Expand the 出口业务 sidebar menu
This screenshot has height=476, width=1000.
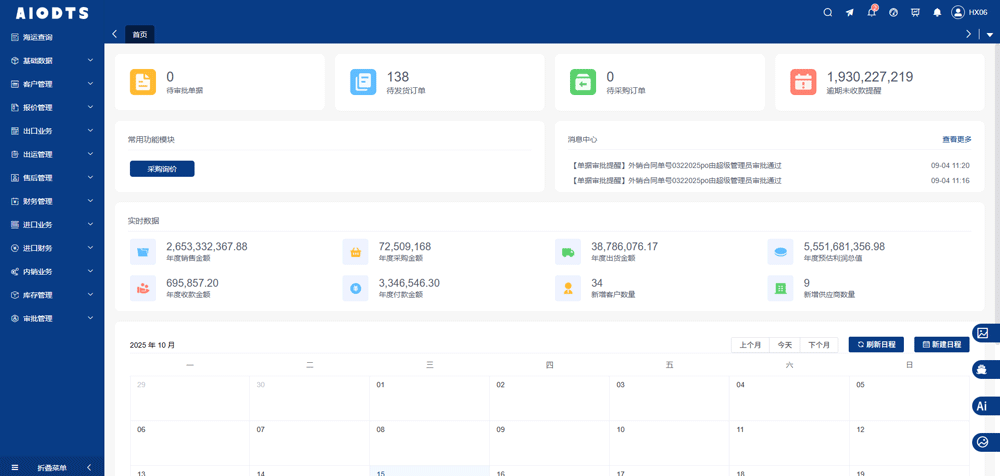point(52,131)
